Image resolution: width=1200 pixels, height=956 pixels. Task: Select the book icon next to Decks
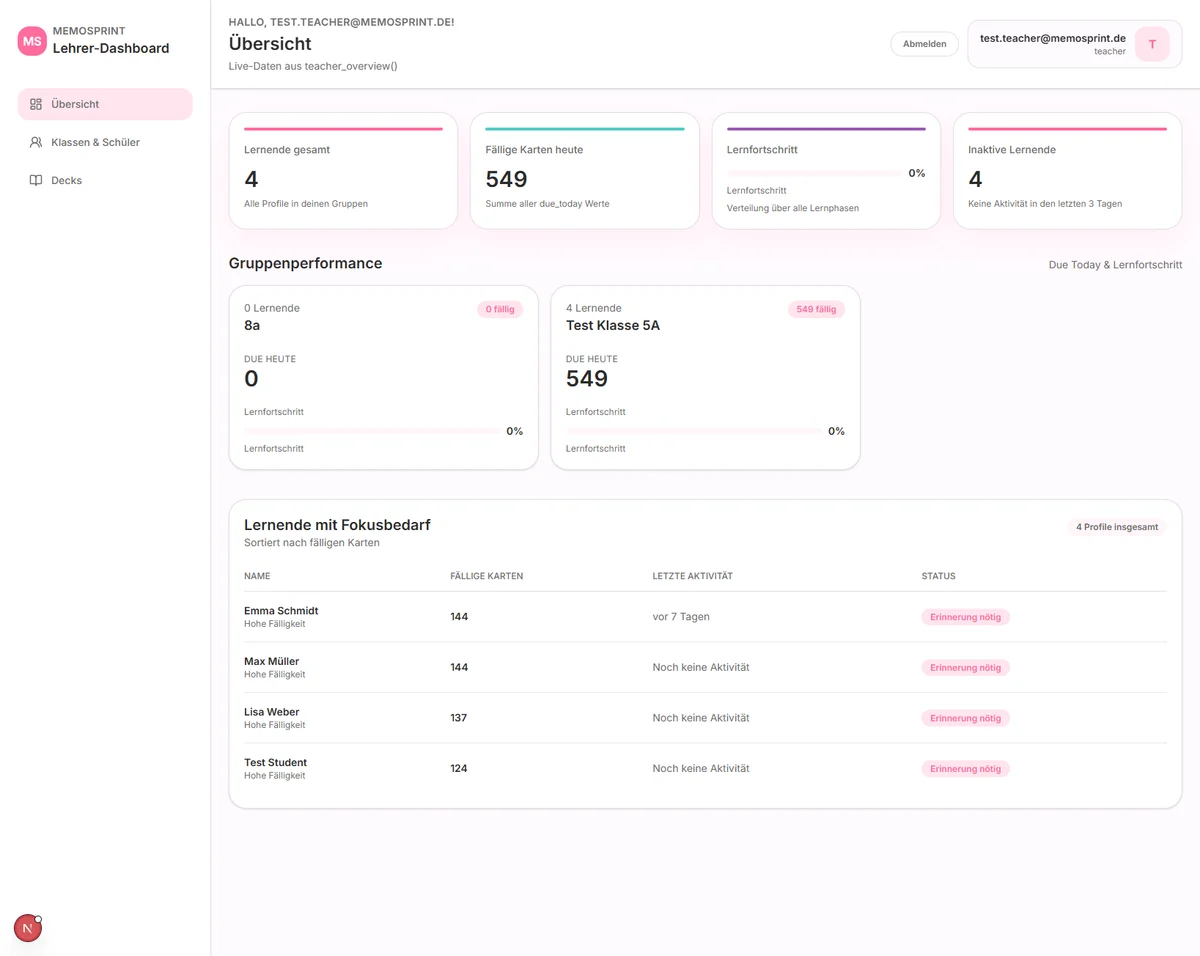click(36, 180)
